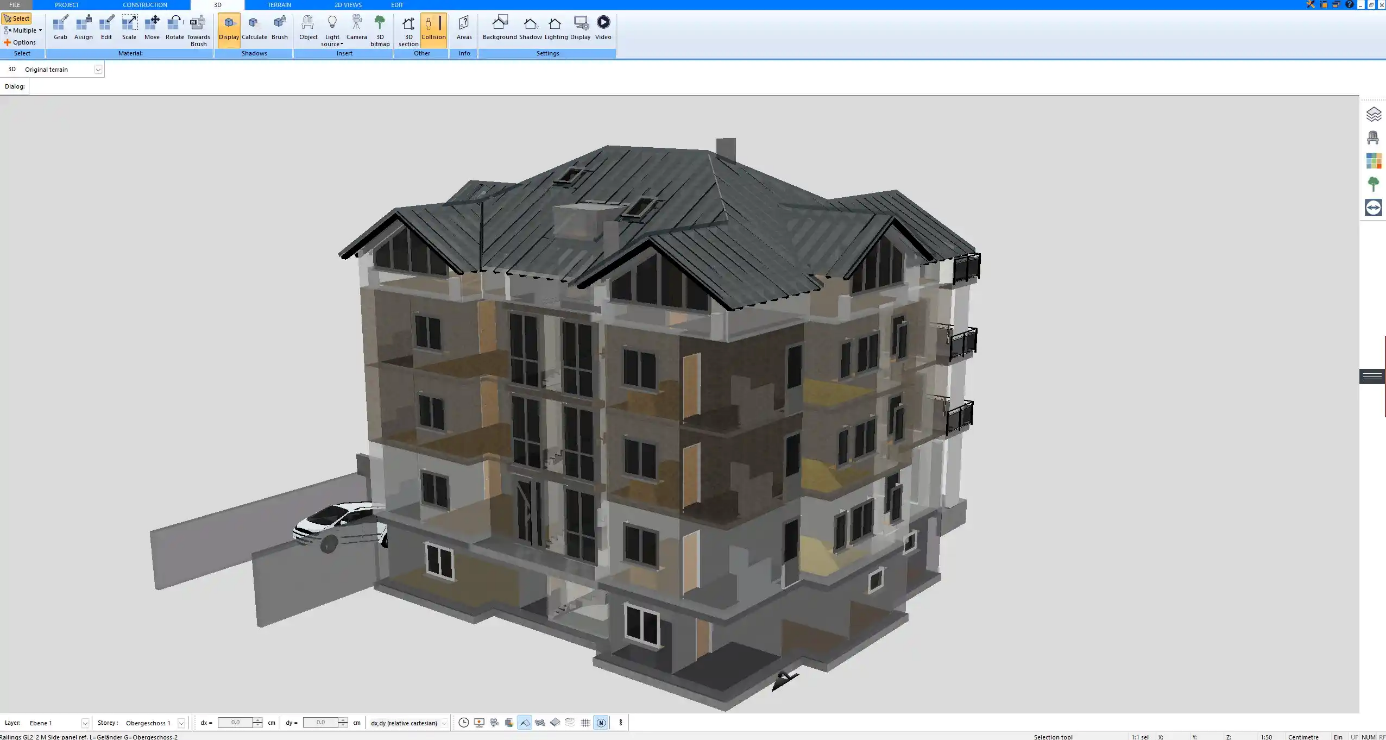Image resolution: width=1386 pixels, height=740 pixels.
Task: Open Shadow settings
Action: pos(530,28)
